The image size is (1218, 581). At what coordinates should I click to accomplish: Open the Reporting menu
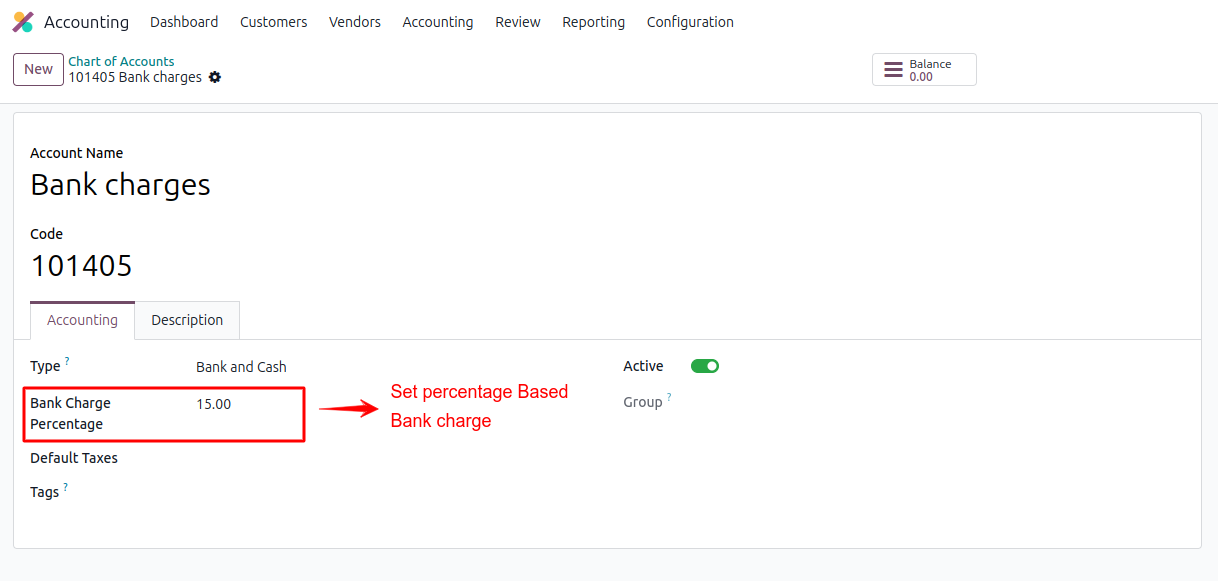click(x=593, y=22)
